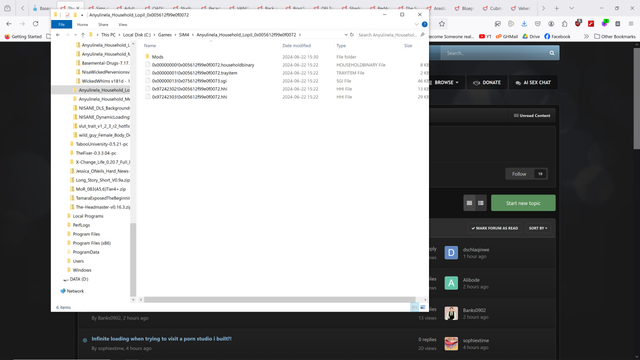This screenshot has height=360, width=640.
Task: Open browser downloads arrow icon
Action: point(524,24)
